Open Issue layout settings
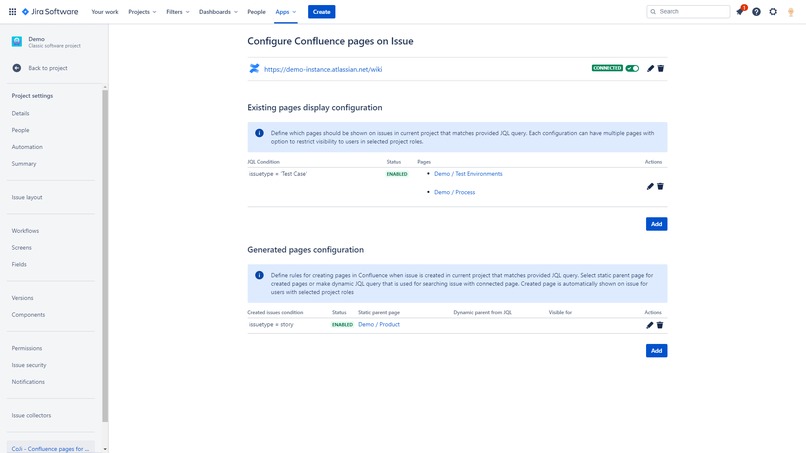The image size is (806, 453). pos(27,197)
